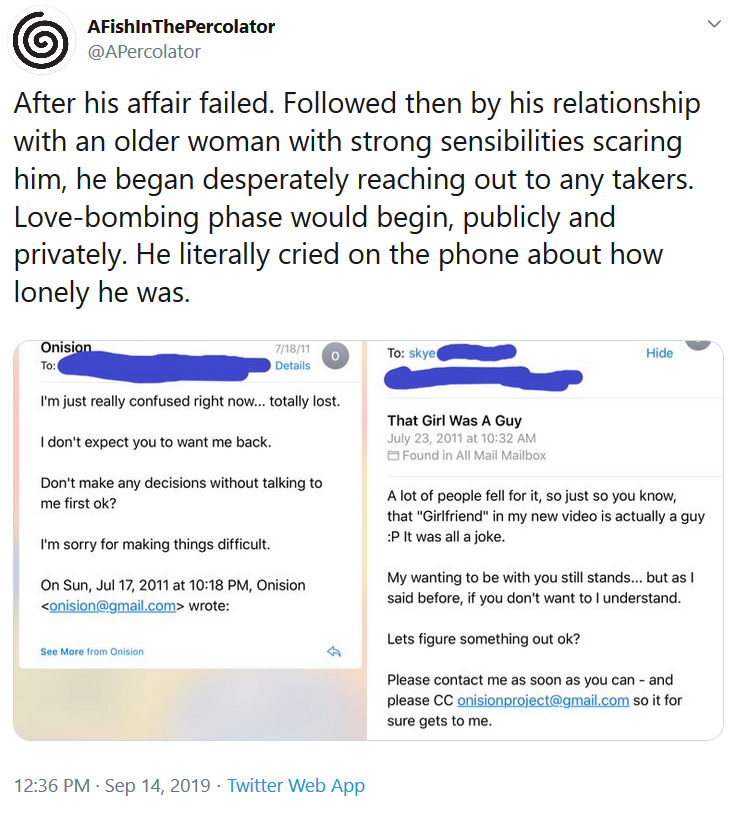The image size is (739, 814).
Task: Tap the reply arrow icon in email
Action: [x=334, y=652]
